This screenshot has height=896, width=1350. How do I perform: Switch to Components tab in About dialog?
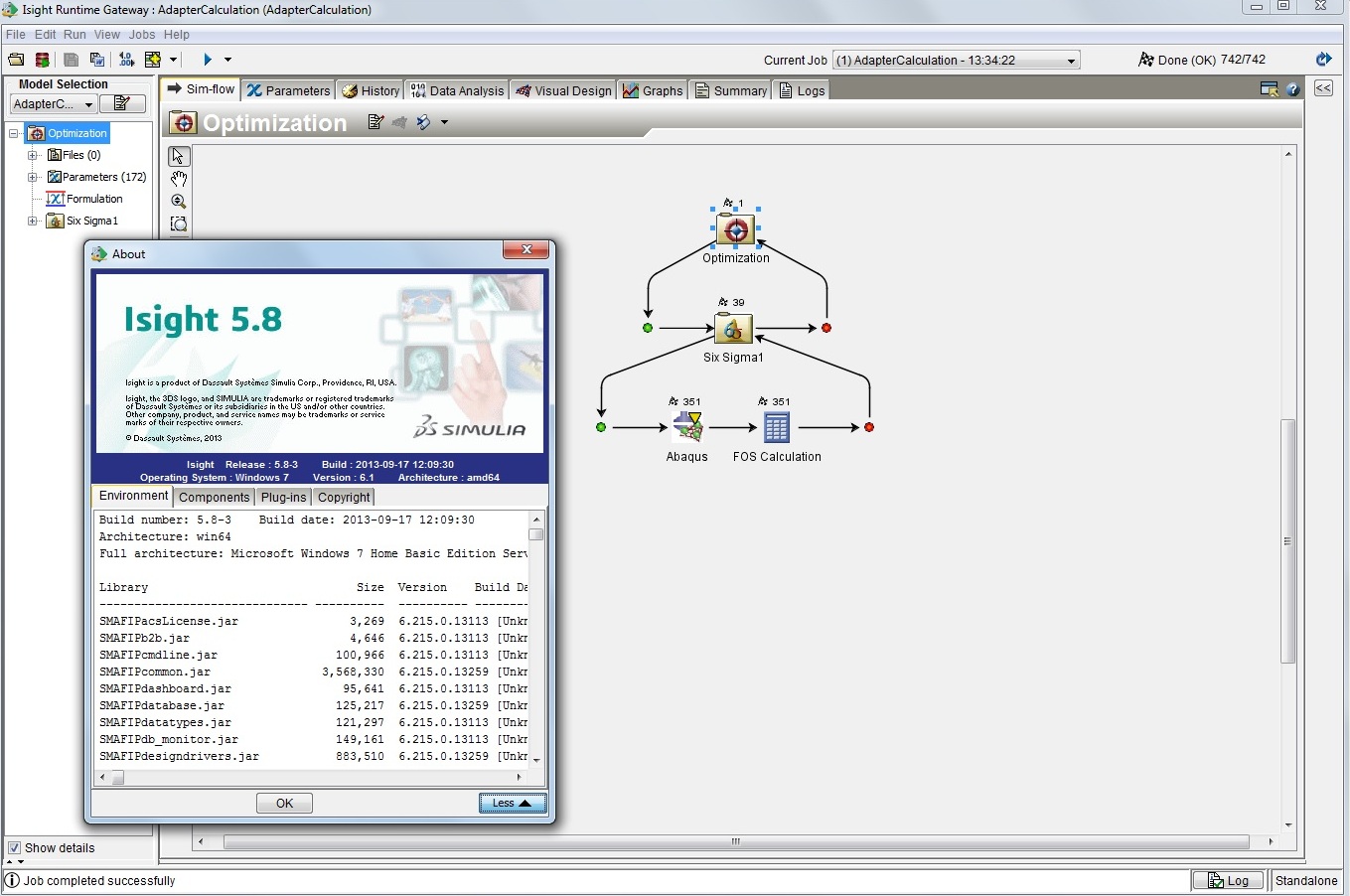point(215,497)
